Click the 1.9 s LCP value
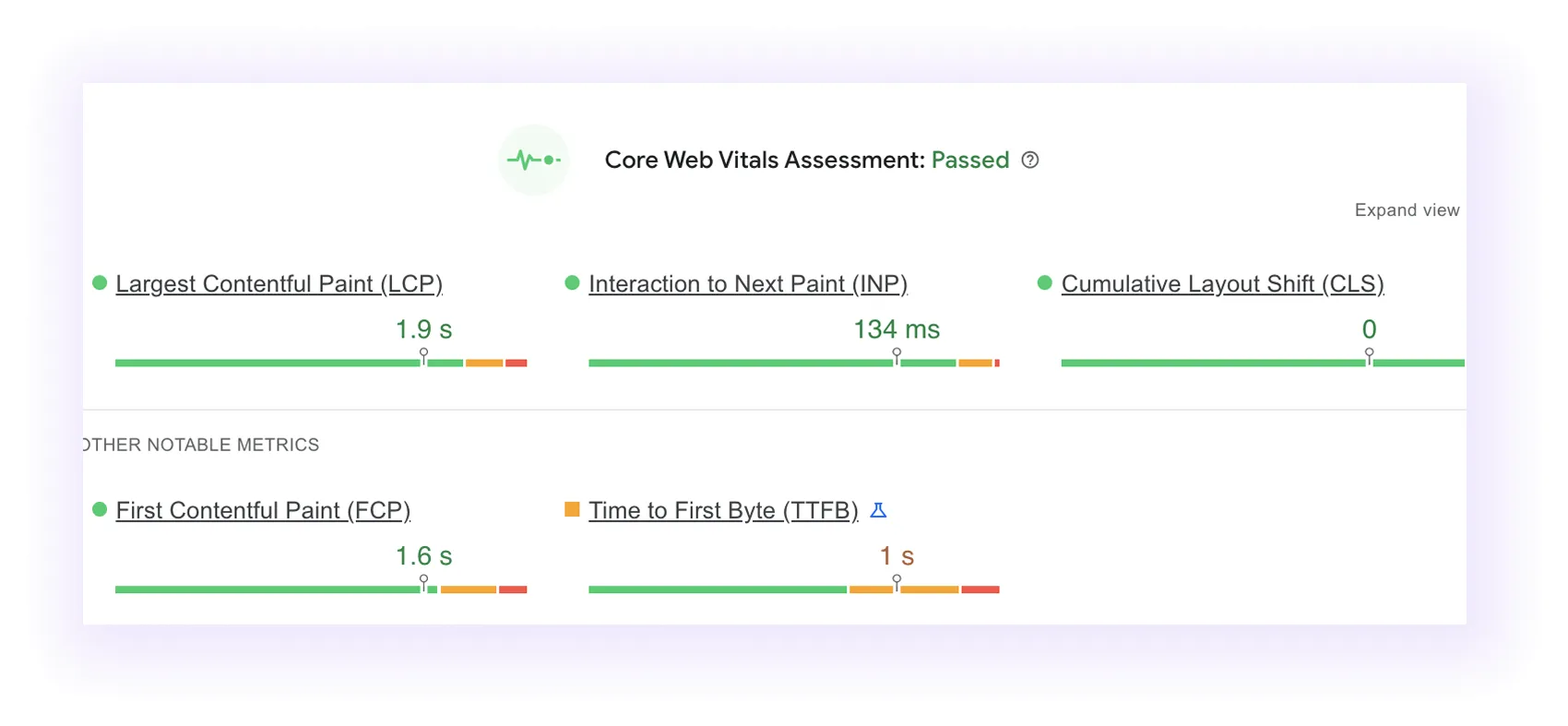1568x726 pixels. [423, 329]
